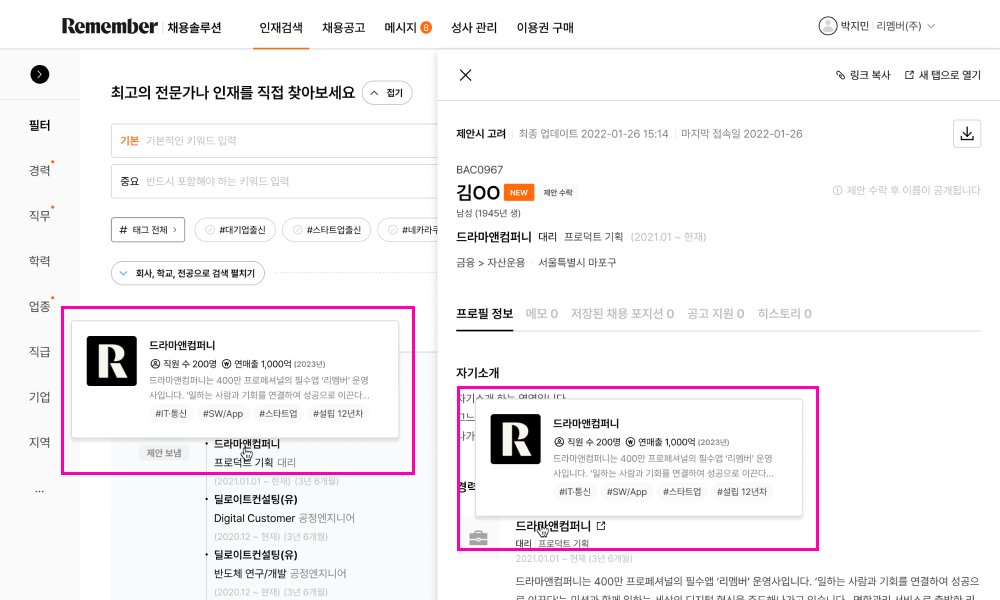Select the 기업 filter

[x=40, y=397]
